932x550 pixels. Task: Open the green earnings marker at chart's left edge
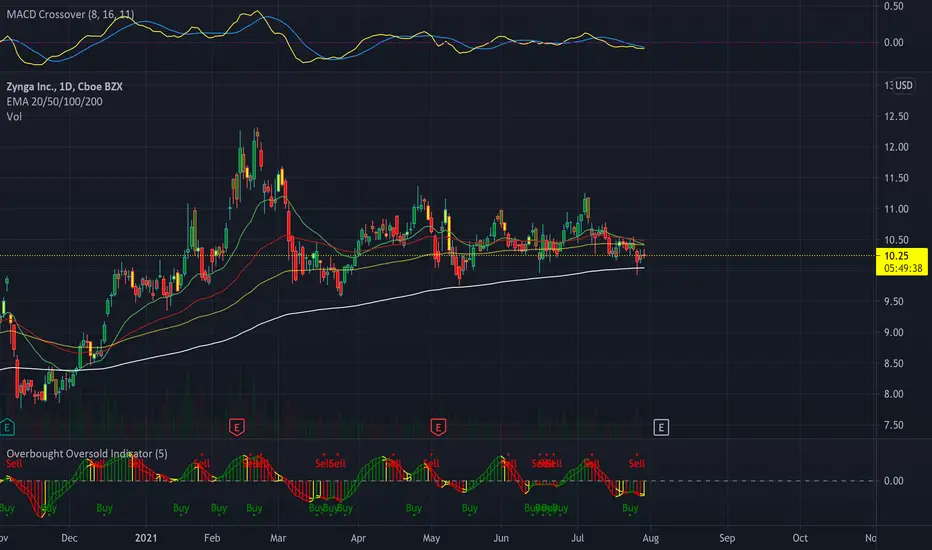(7, 427)
